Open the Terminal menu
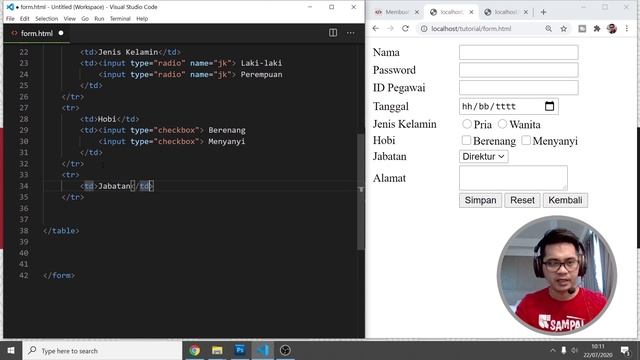Screen dimensions: 640x360 [120, 19]
